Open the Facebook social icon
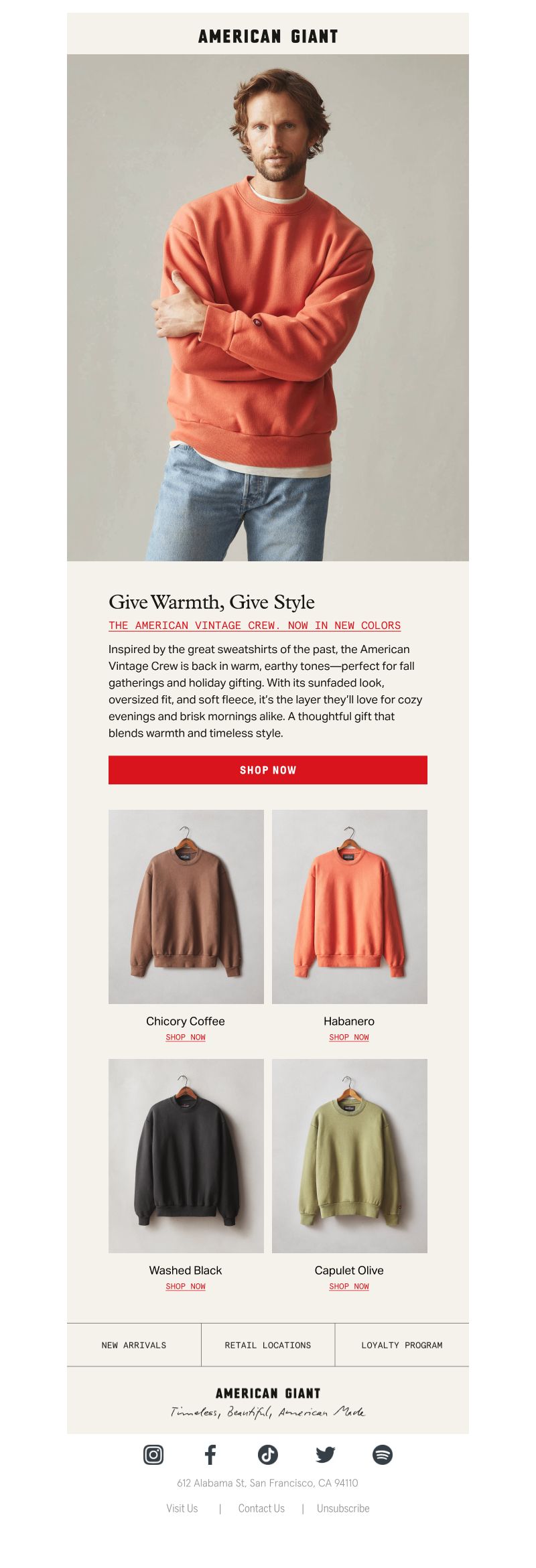The height and width of the screenshot is (1568, 536). tap(210, 1454)
